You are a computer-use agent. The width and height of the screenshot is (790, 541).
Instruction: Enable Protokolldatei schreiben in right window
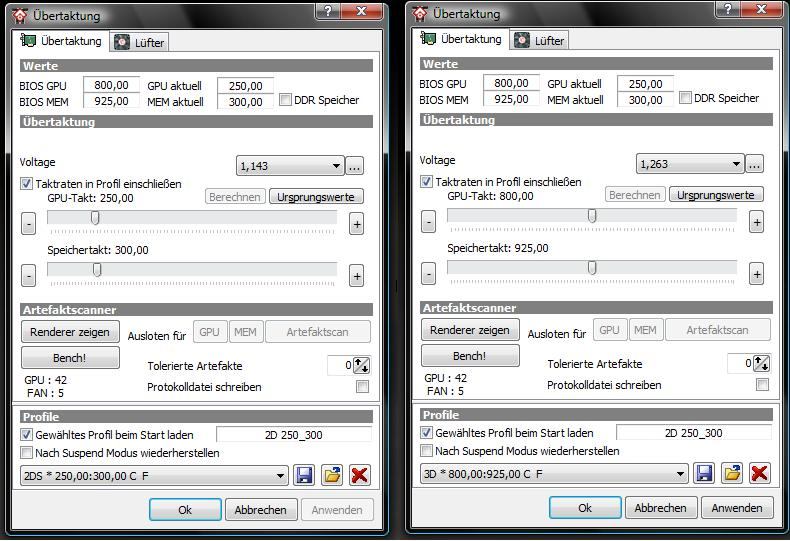coord(762,384)
